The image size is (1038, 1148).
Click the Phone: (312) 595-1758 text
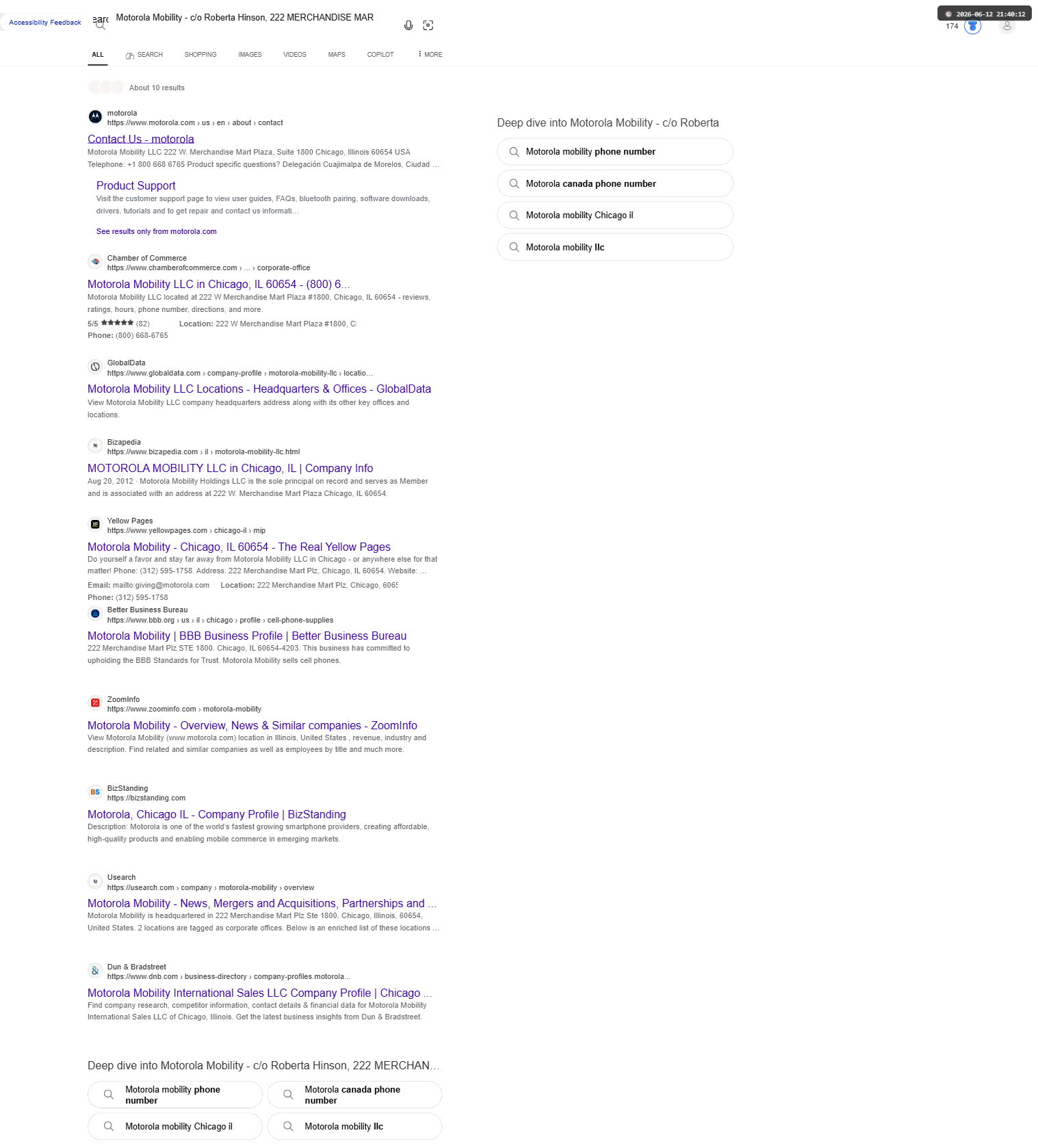point(128,598)
